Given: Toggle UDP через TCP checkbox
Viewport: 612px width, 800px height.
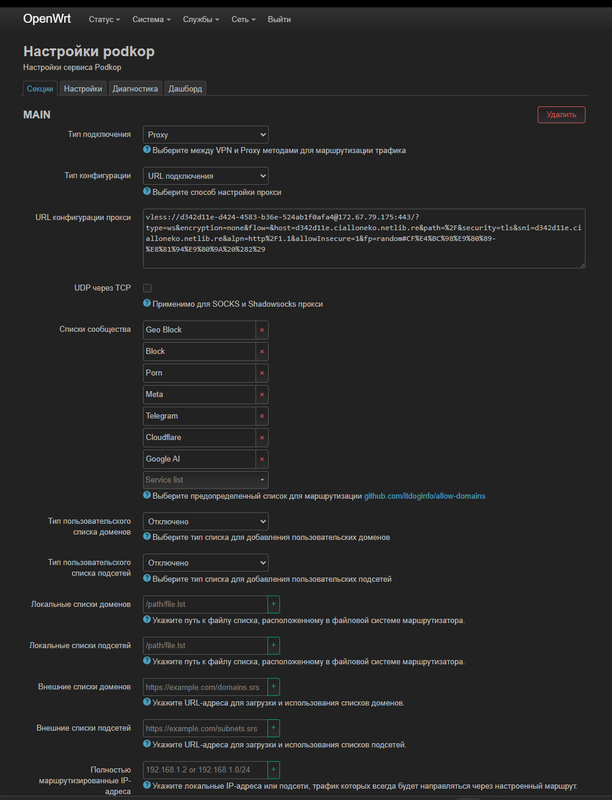Looking at the screenshot, I should [147, 288].
